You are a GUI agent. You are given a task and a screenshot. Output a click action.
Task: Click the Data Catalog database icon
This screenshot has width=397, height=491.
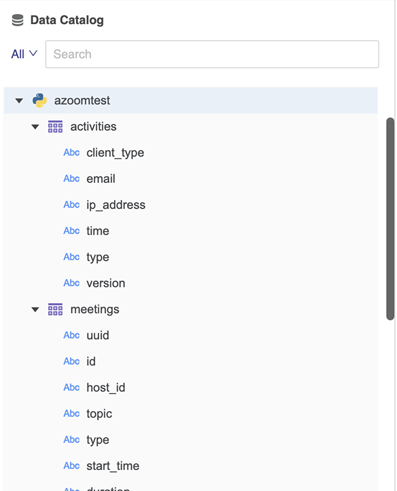[x=17, y=20]
